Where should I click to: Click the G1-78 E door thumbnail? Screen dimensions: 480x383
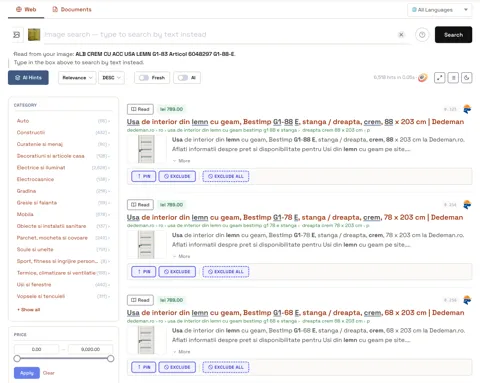pyautogui.click(x=146, y=244)
